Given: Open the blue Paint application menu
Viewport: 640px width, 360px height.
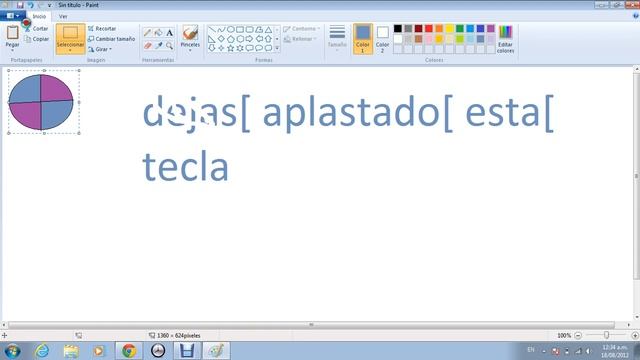Looking at the screenshot, I should click(13, 16).
